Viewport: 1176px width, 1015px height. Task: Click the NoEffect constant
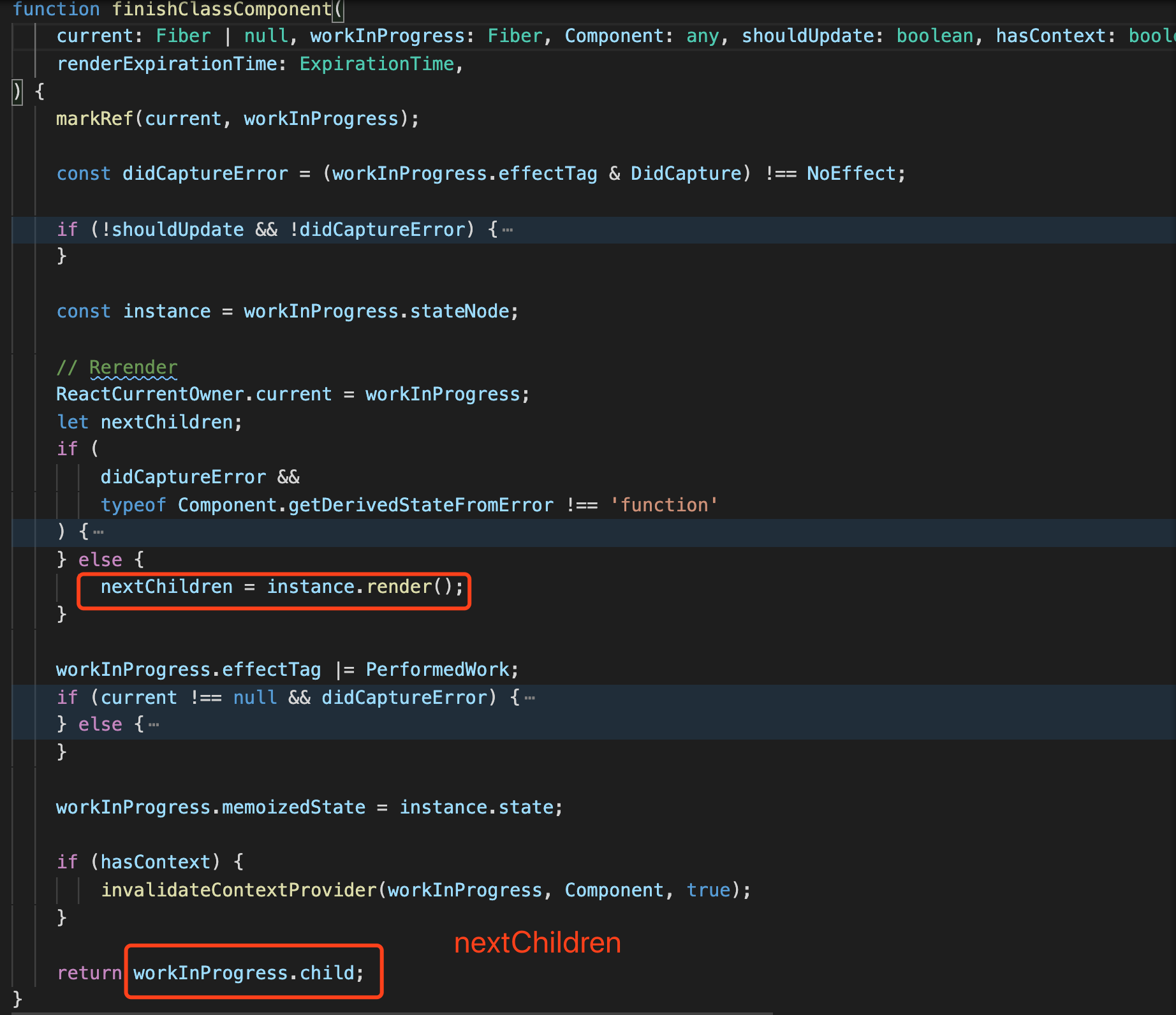851,174
